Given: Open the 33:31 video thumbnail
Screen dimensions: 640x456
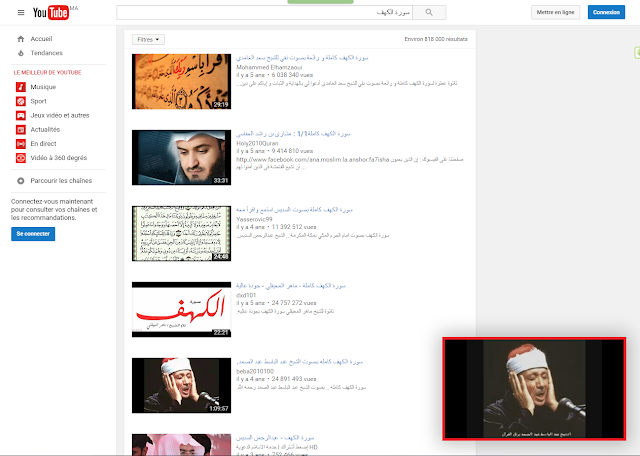Looking at the screenshot, I should click(x=182, y=158).
